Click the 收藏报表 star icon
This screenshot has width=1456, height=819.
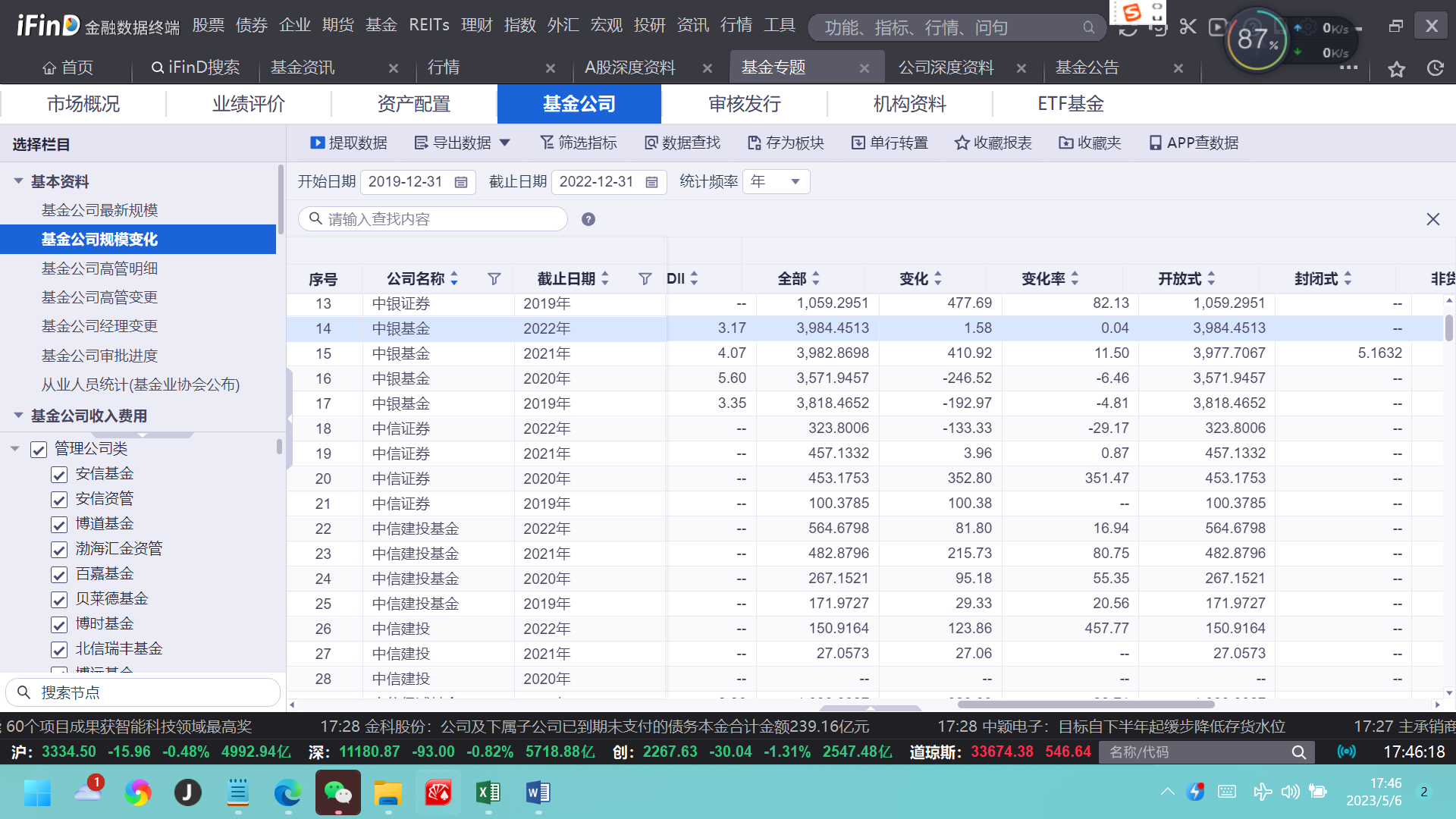pyautogui.click(x=962, y=143)
